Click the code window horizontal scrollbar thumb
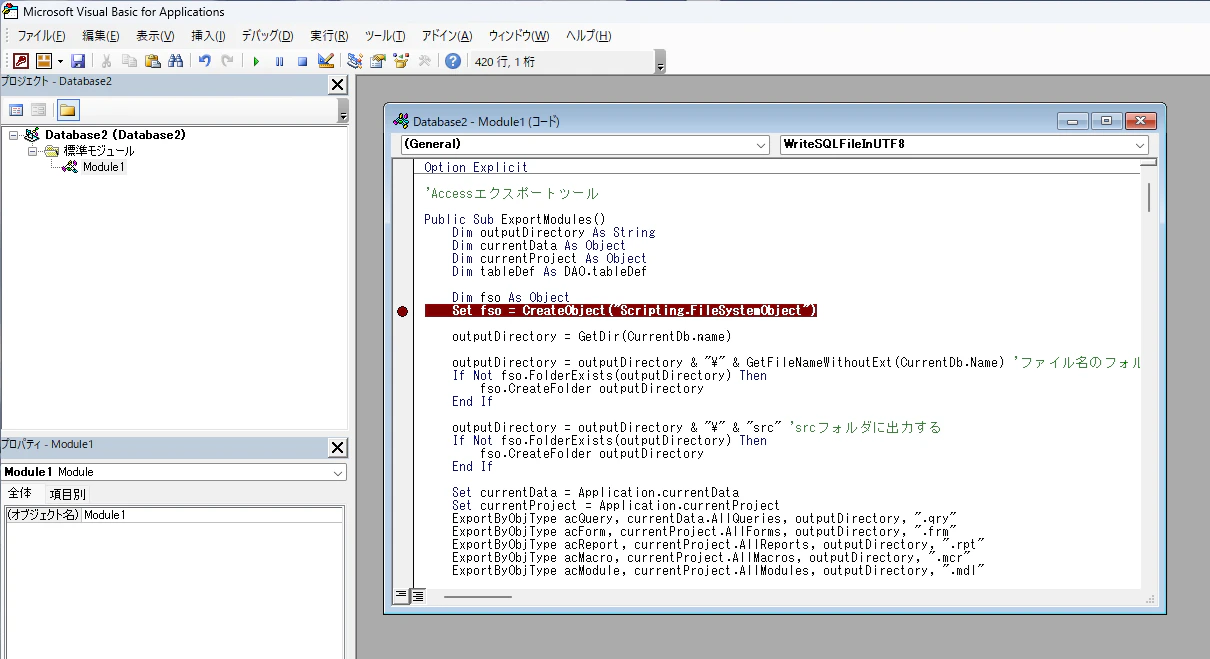The height and width of the screenshot is (659, 1210). (x=477, y=597)
